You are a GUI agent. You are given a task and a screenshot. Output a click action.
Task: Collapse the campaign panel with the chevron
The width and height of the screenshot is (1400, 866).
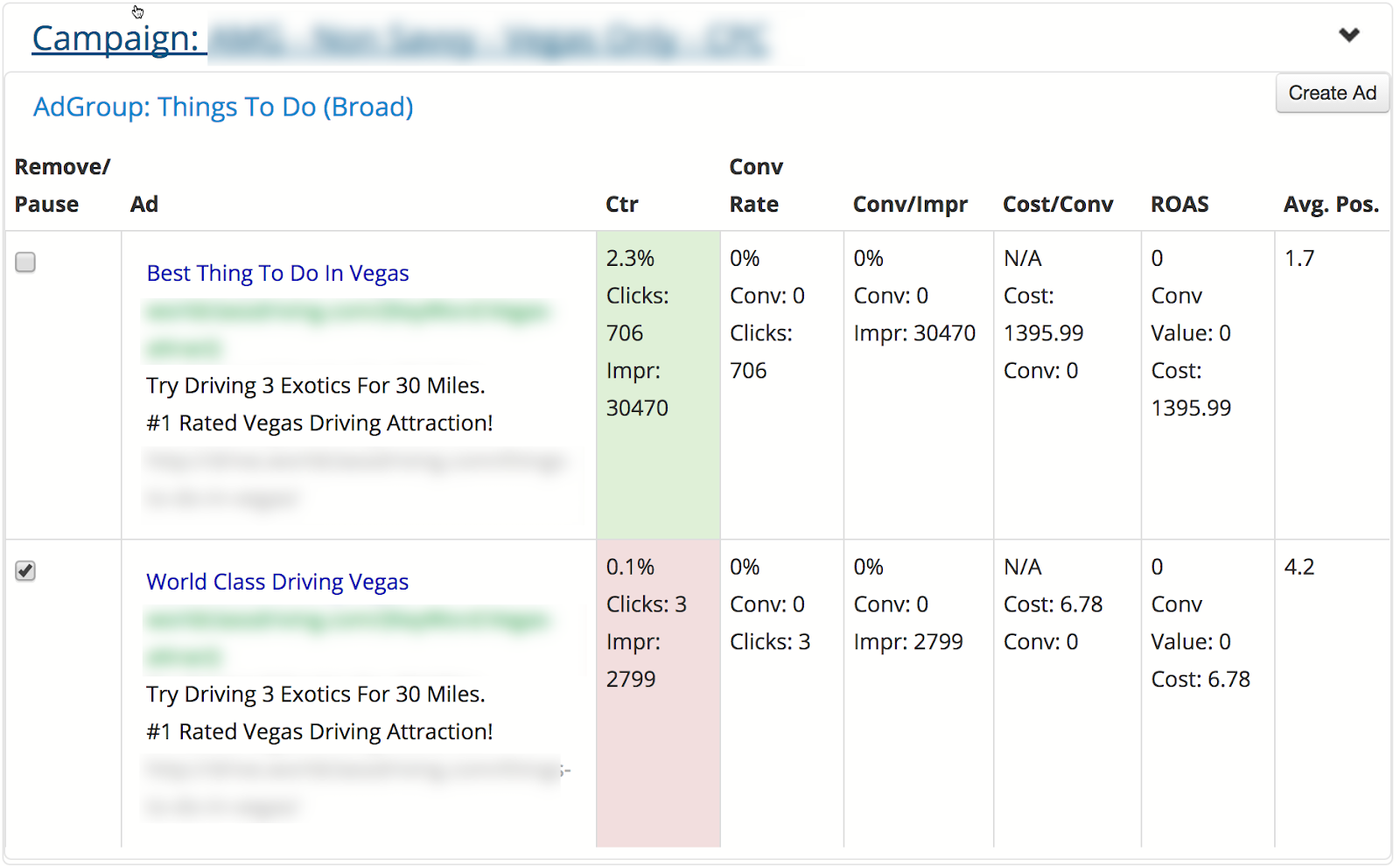click(1349, 35)
